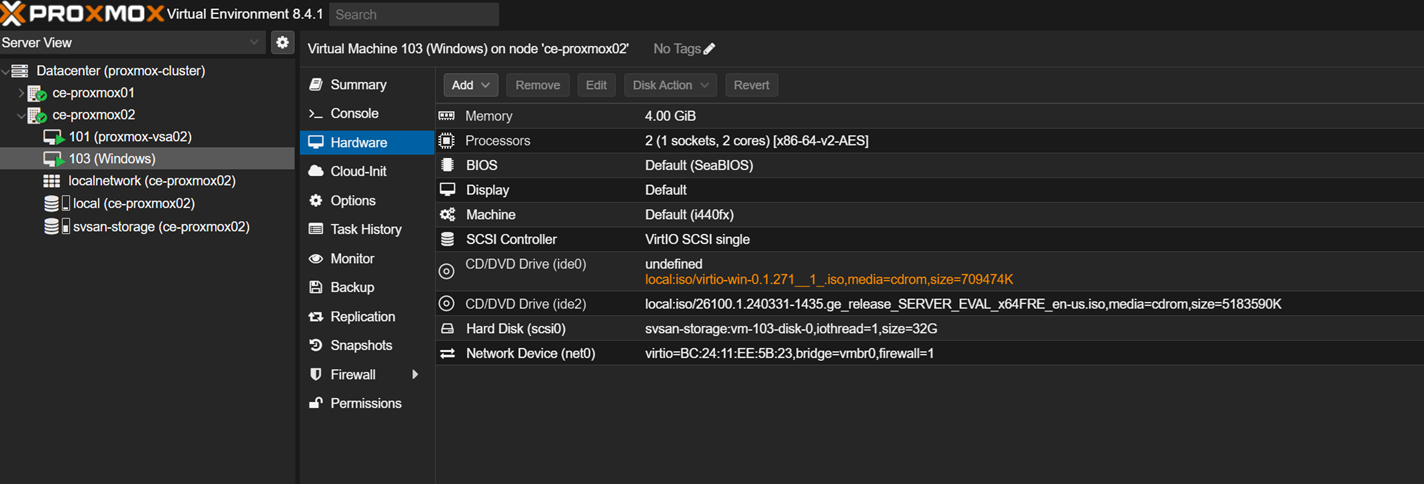
Task: Select the 101 (proxmox-vsa02) tree item
Action: point(130,137)
